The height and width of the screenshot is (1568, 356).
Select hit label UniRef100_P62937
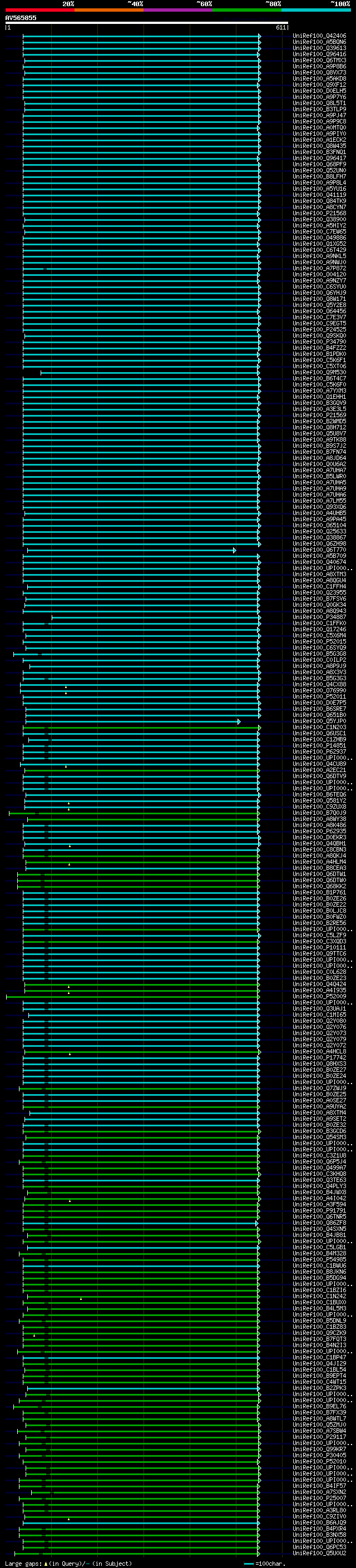tap(319, 752)
